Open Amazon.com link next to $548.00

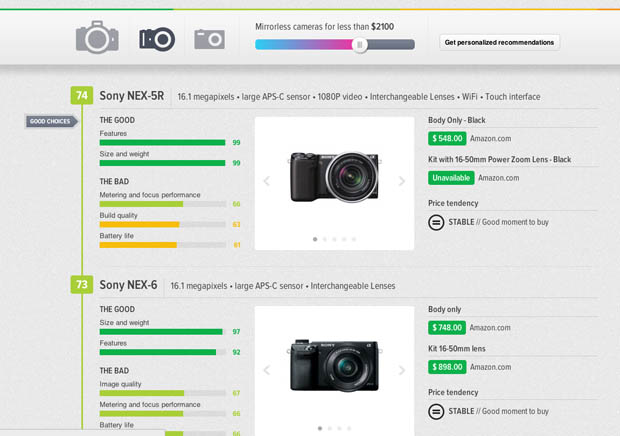(x=490, y=138)
